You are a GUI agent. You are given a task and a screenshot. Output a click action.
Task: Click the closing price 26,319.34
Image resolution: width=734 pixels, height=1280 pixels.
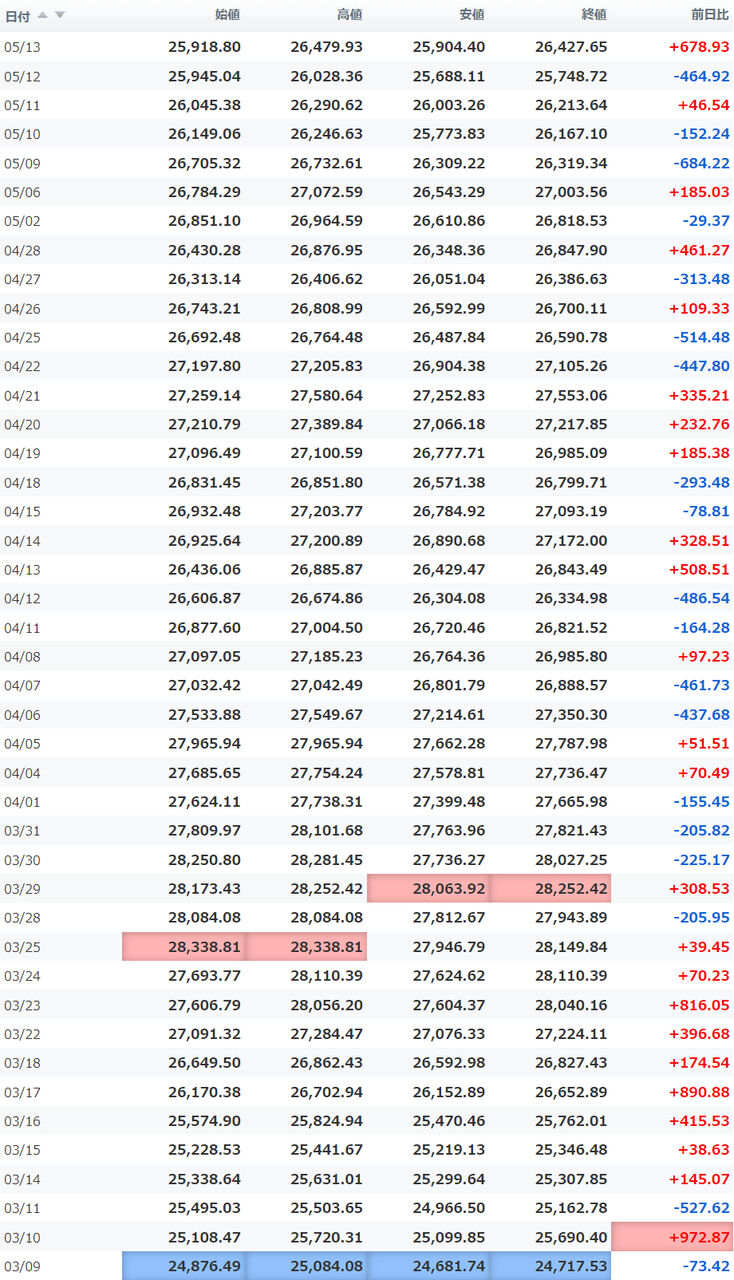[570, 163]
